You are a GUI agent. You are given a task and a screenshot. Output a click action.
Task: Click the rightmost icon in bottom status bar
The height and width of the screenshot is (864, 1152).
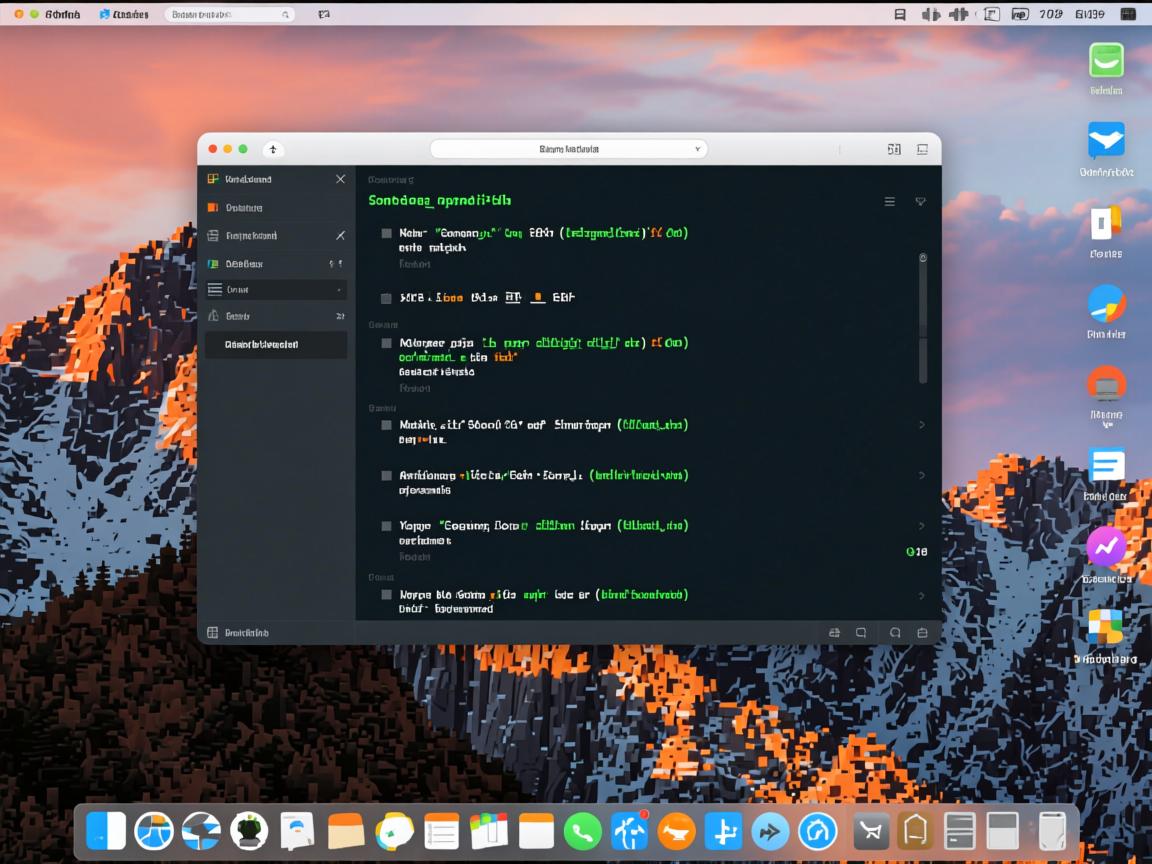tap(922, 633)
